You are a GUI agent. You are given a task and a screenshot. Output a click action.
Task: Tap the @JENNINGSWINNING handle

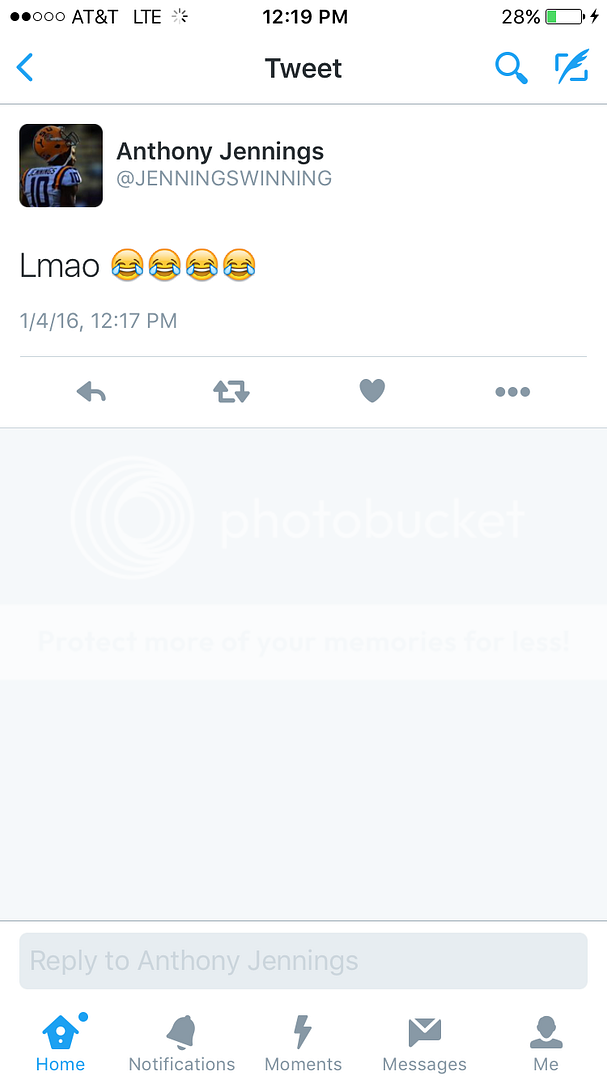point(224,179)
